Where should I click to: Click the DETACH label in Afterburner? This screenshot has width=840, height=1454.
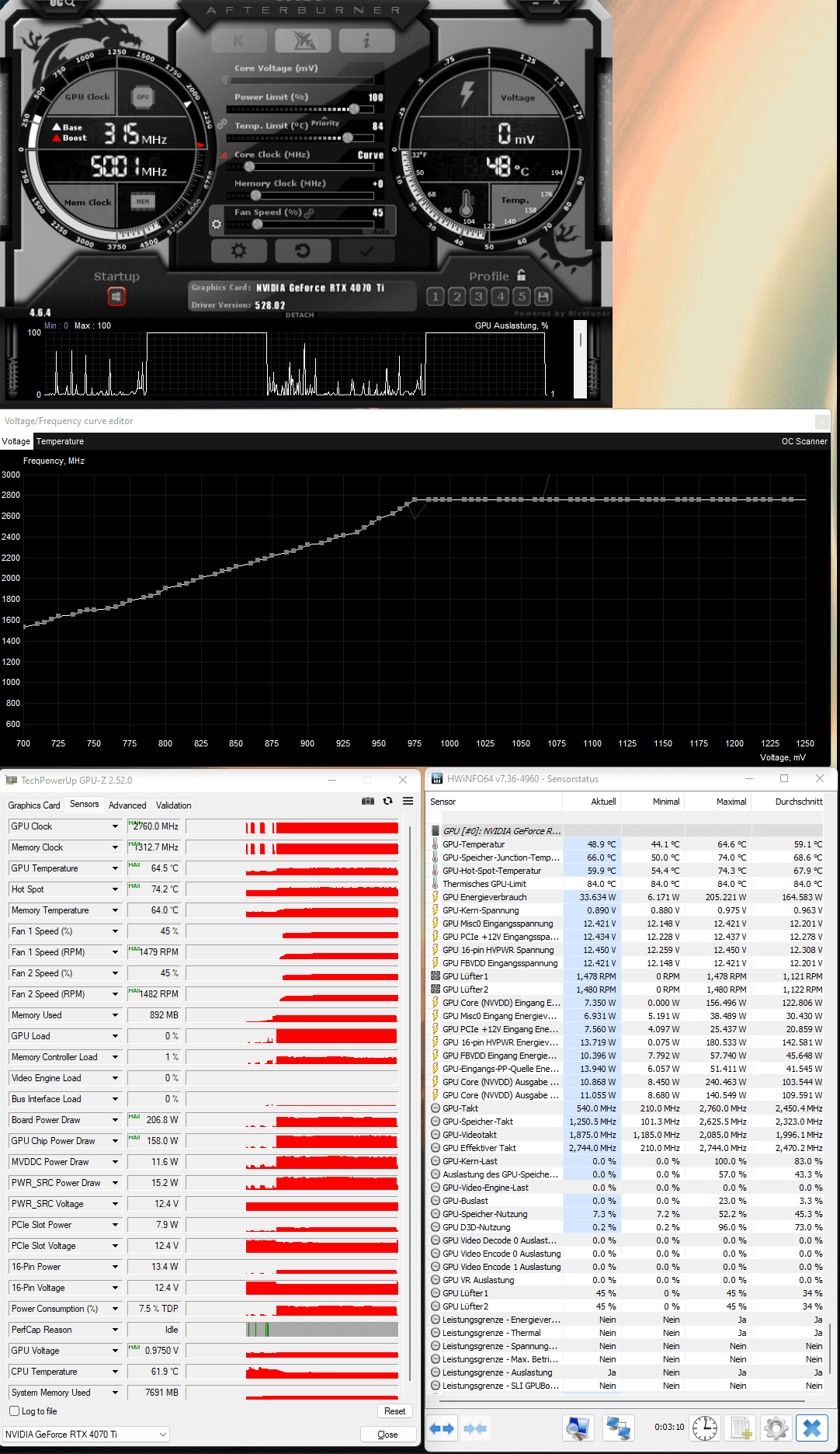coord(300,315)
